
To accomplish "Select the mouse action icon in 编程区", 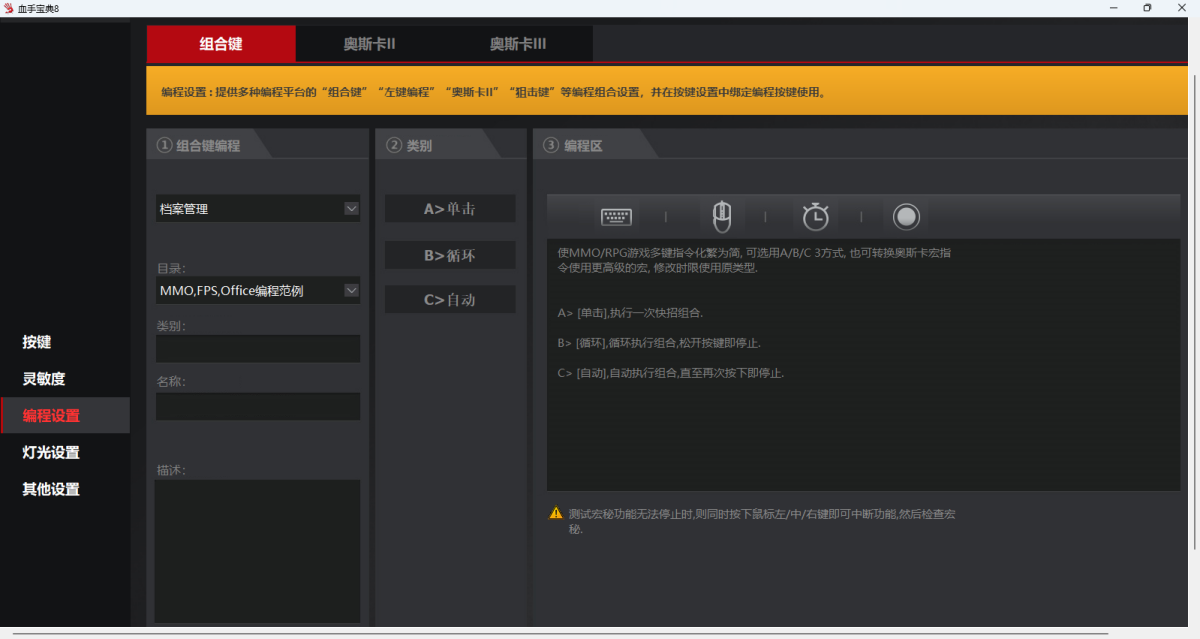I will pos(721,216).
